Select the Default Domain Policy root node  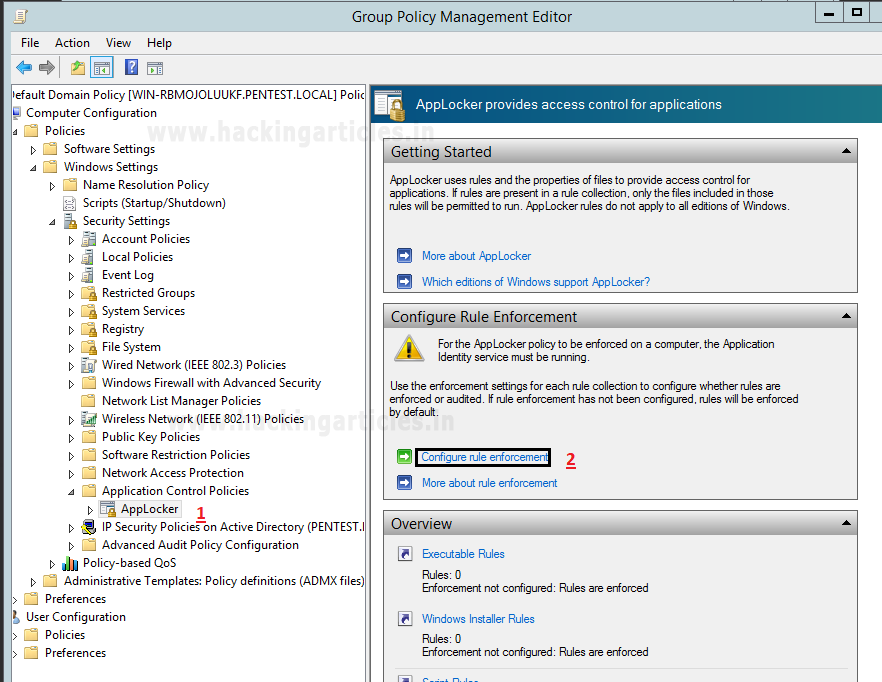click(188, 95)
